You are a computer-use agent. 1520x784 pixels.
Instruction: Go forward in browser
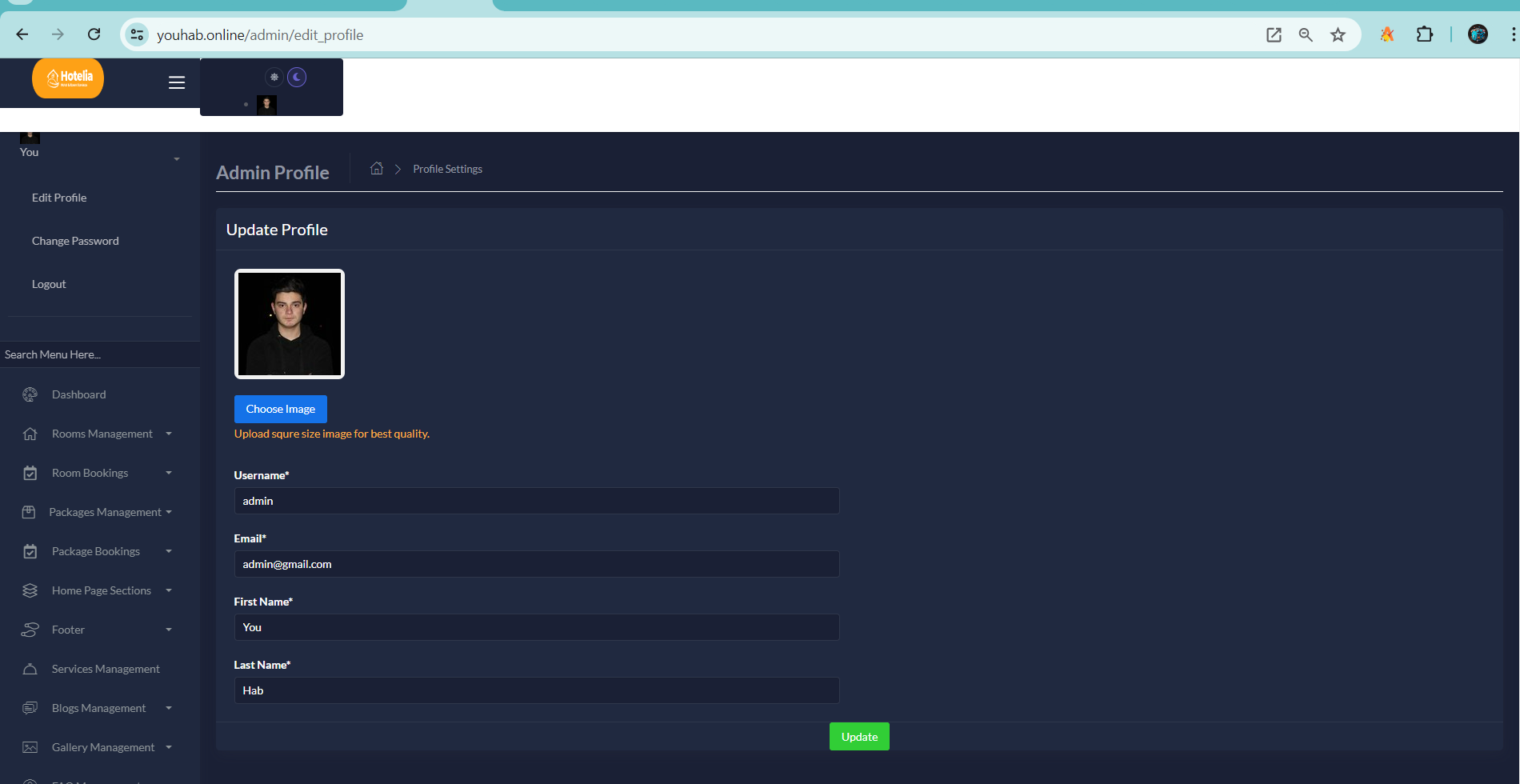[58, 34]
